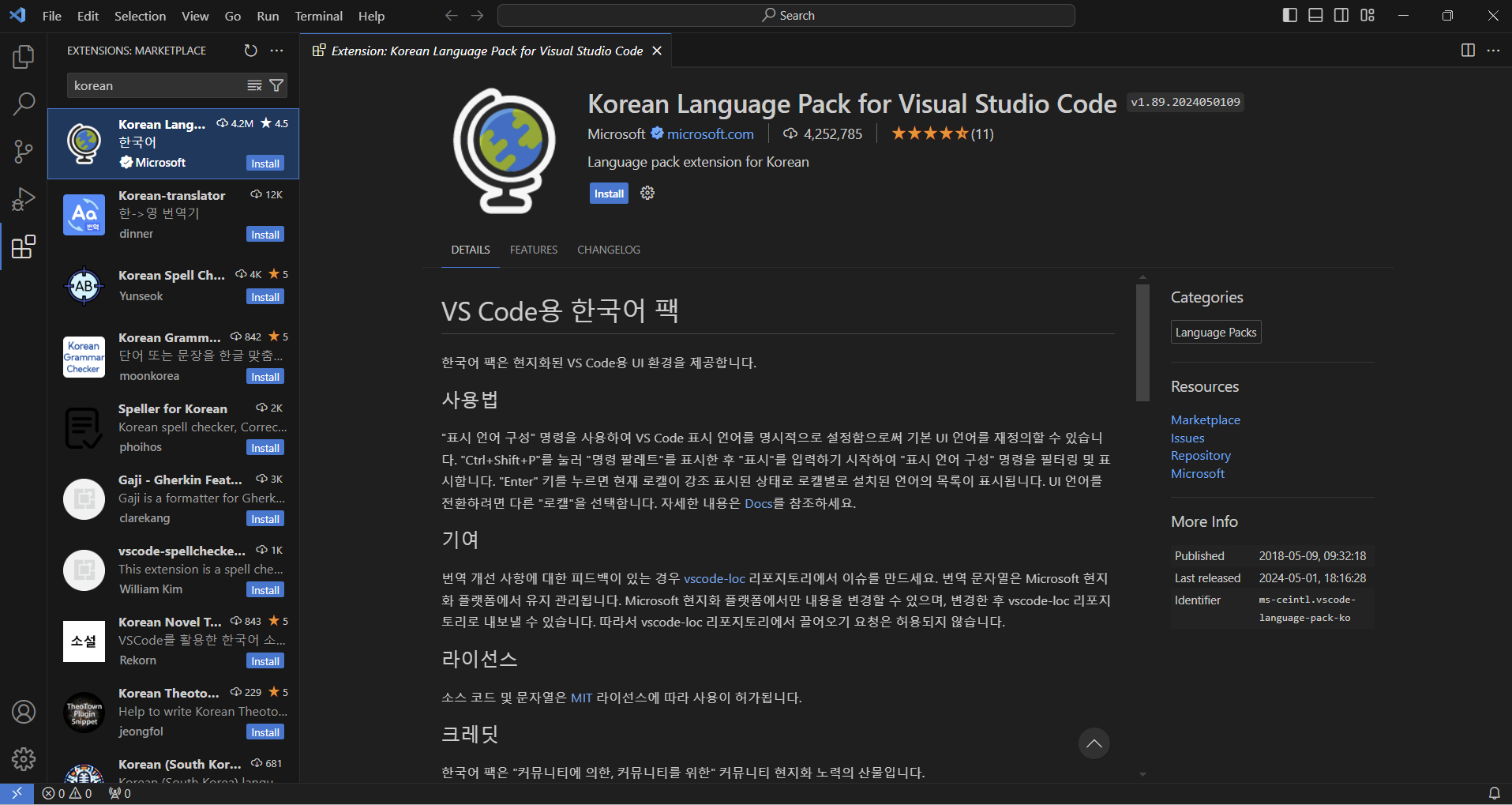The width and height of the screenshot is (1512, 805).
Task: Install Korean Grammar Checker by moonkorea
Action: (265, 377)
